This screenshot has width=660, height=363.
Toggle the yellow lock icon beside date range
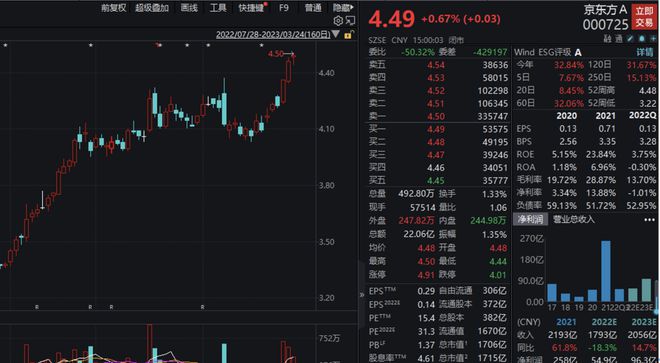point(349,35)
